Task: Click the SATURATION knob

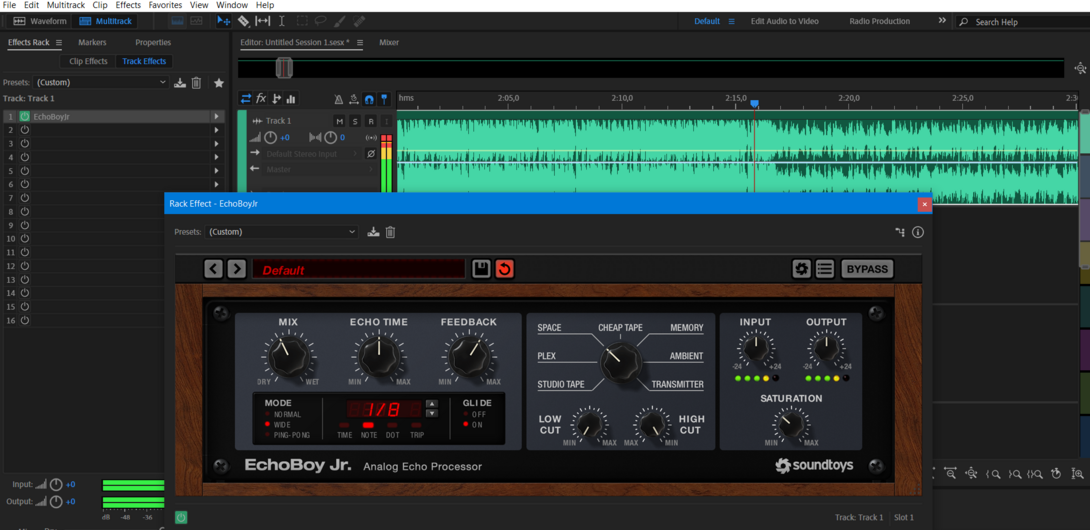Action: point(790,425)
